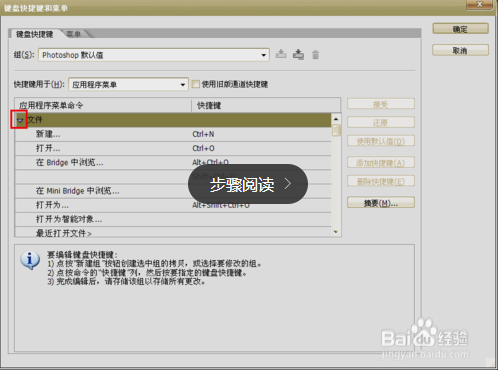Close the 键盘快捷键和菜单 dialog
Viewport: 498px width, 372px height.
coord(479,4)
